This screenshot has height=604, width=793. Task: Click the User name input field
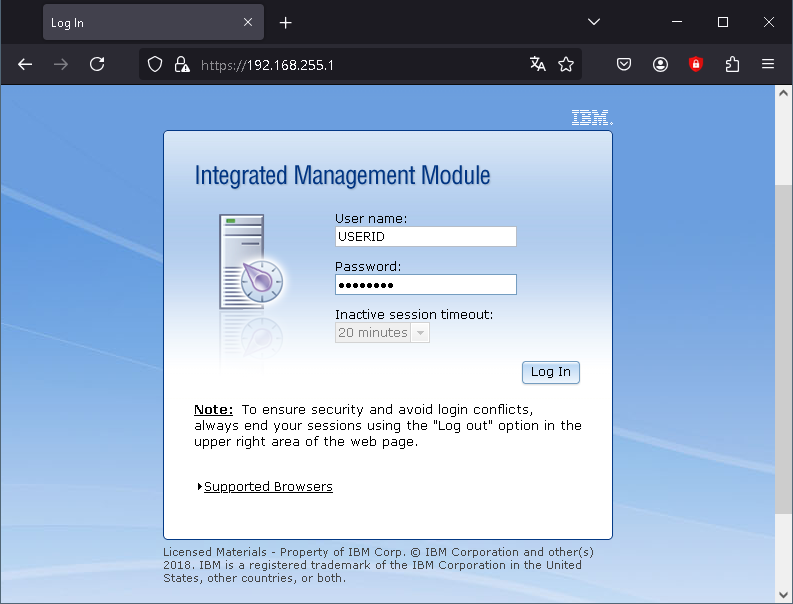pyautogui.click(x=425, y=237)
